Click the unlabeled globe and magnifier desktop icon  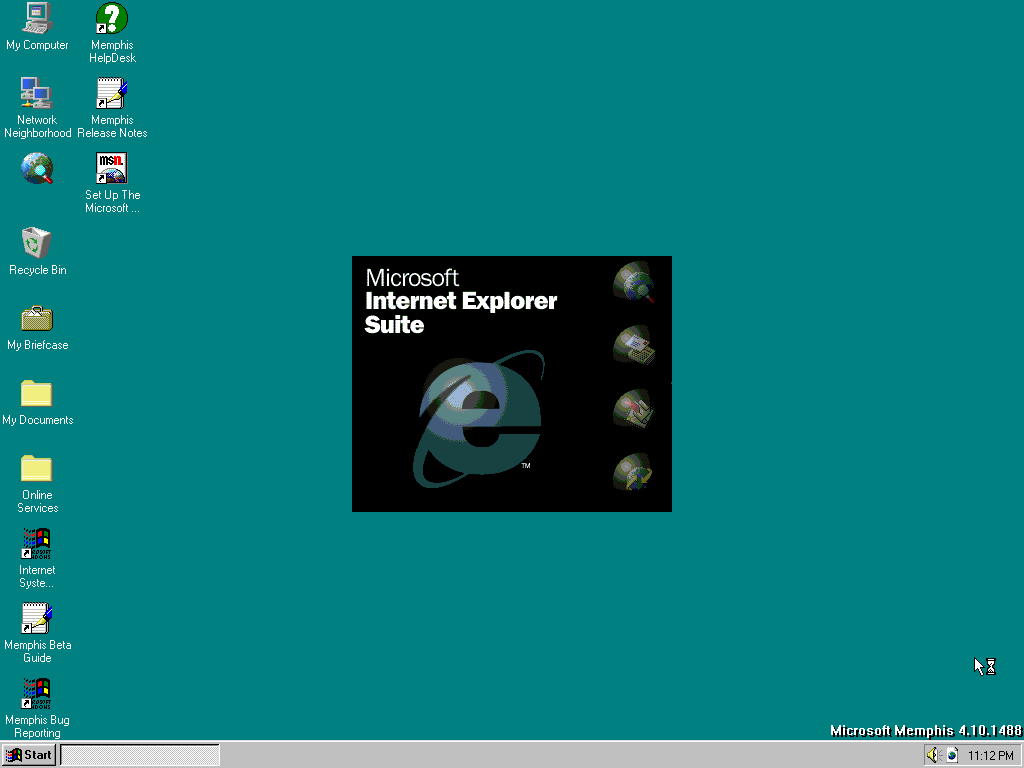[x=37, y=169]
